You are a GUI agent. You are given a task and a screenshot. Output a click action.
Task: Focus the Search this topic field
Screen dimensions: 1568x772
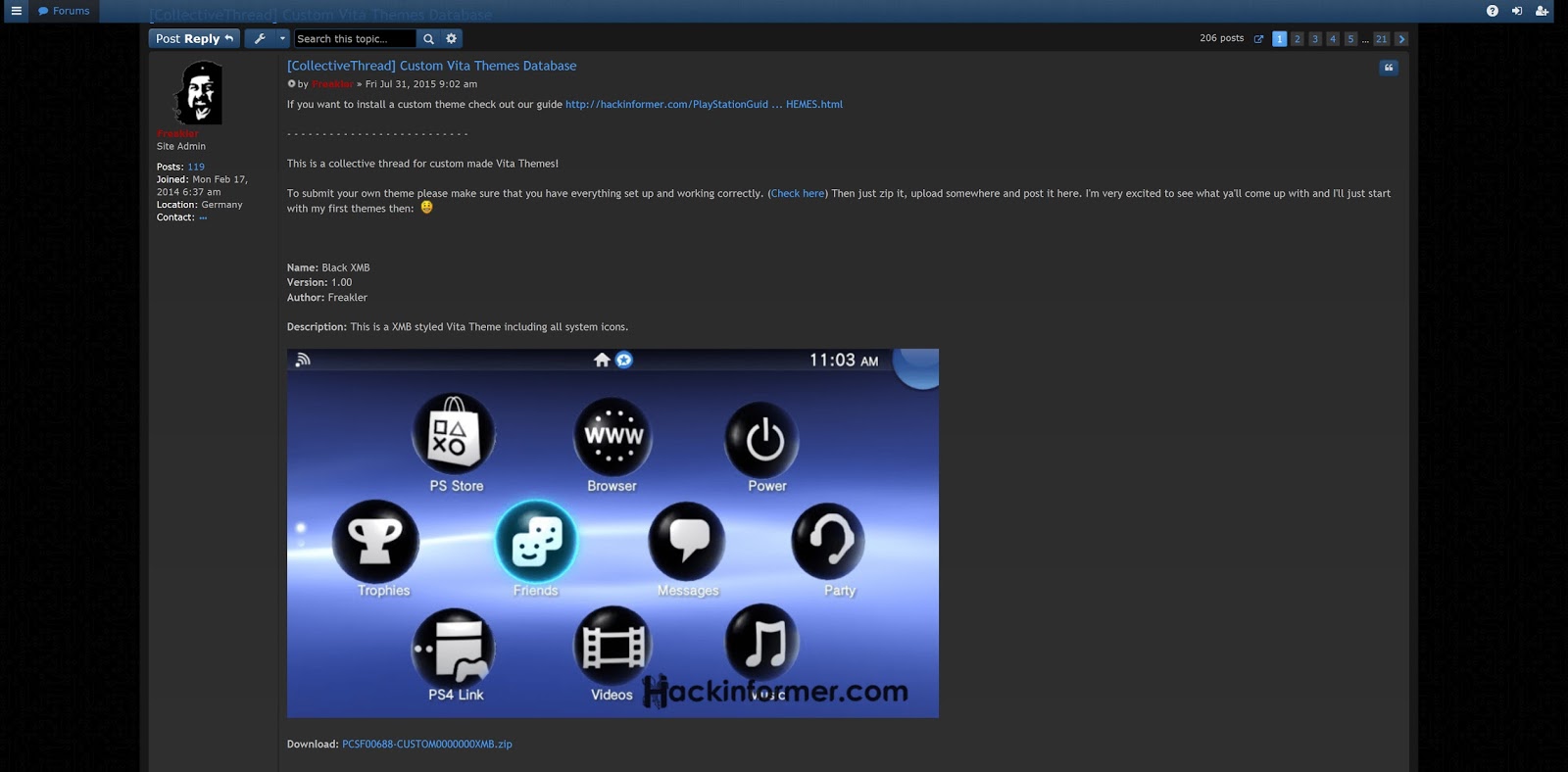(355, 38)
